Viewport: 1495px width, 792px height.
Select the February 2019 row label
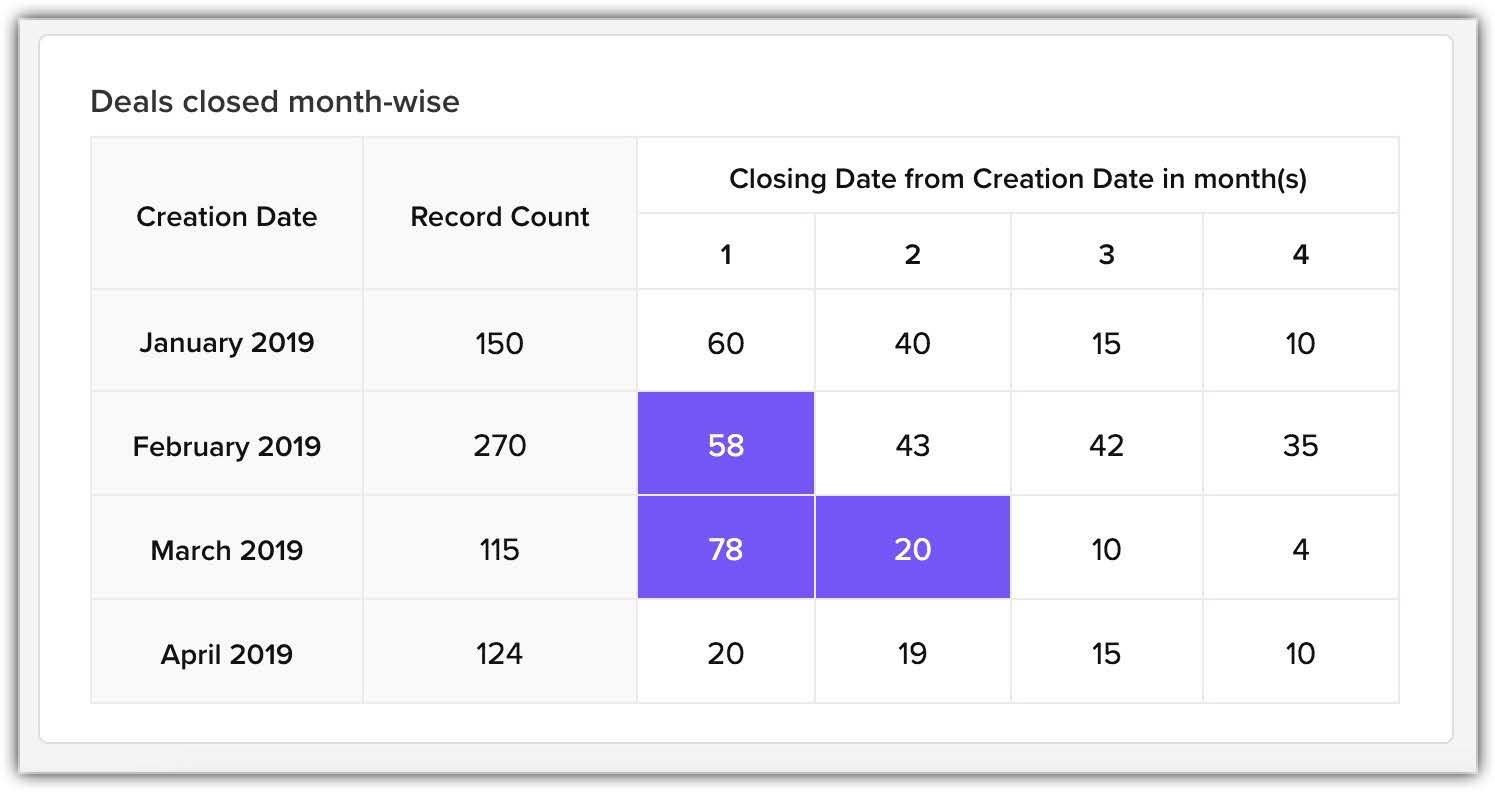(227, 445)
